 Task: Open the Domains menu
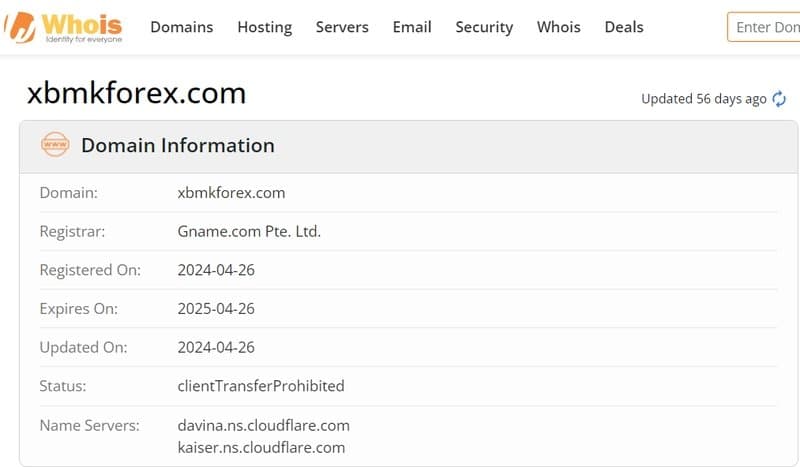point(181,27)
